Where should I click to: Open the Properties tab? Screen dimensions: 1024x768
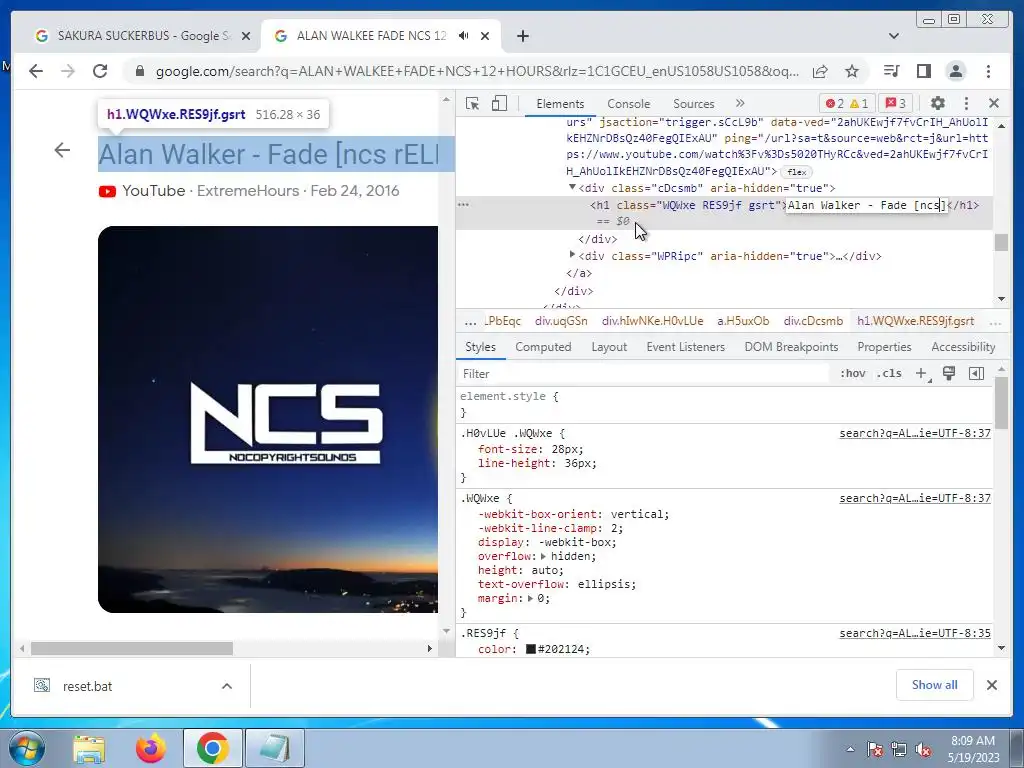click(x=884, y=347)
